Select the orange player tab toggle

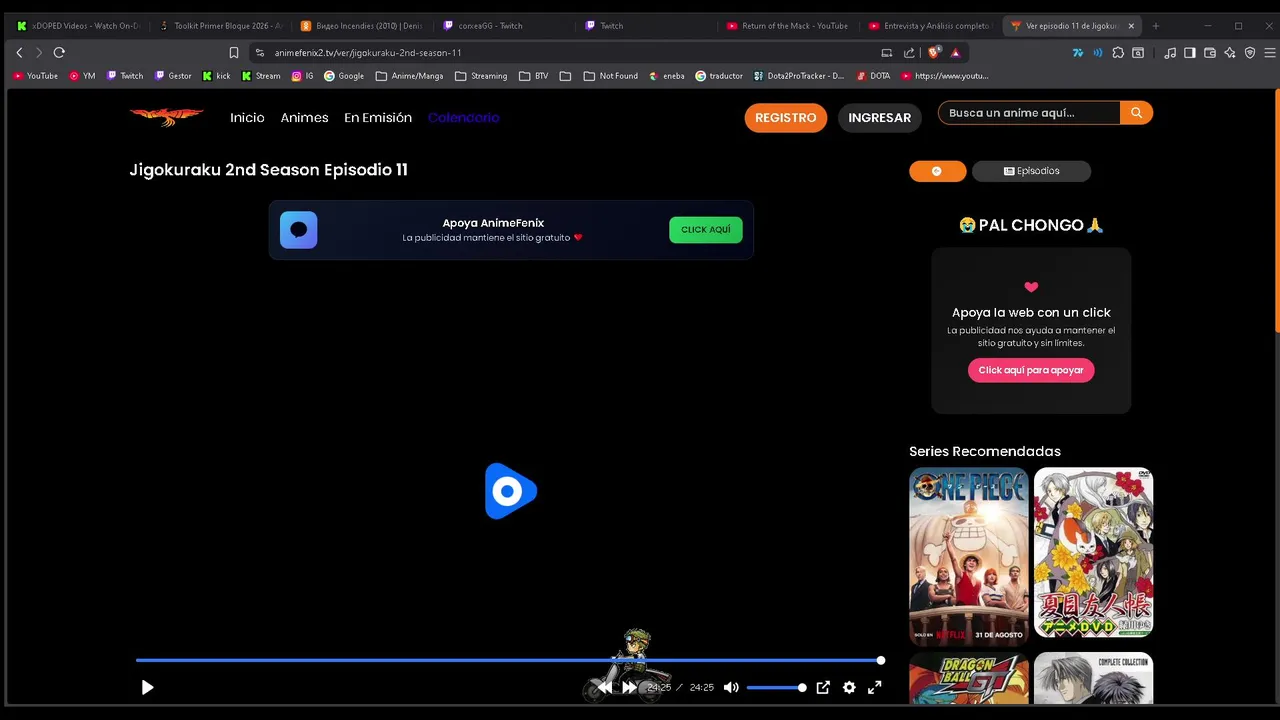tap(937, 171)
